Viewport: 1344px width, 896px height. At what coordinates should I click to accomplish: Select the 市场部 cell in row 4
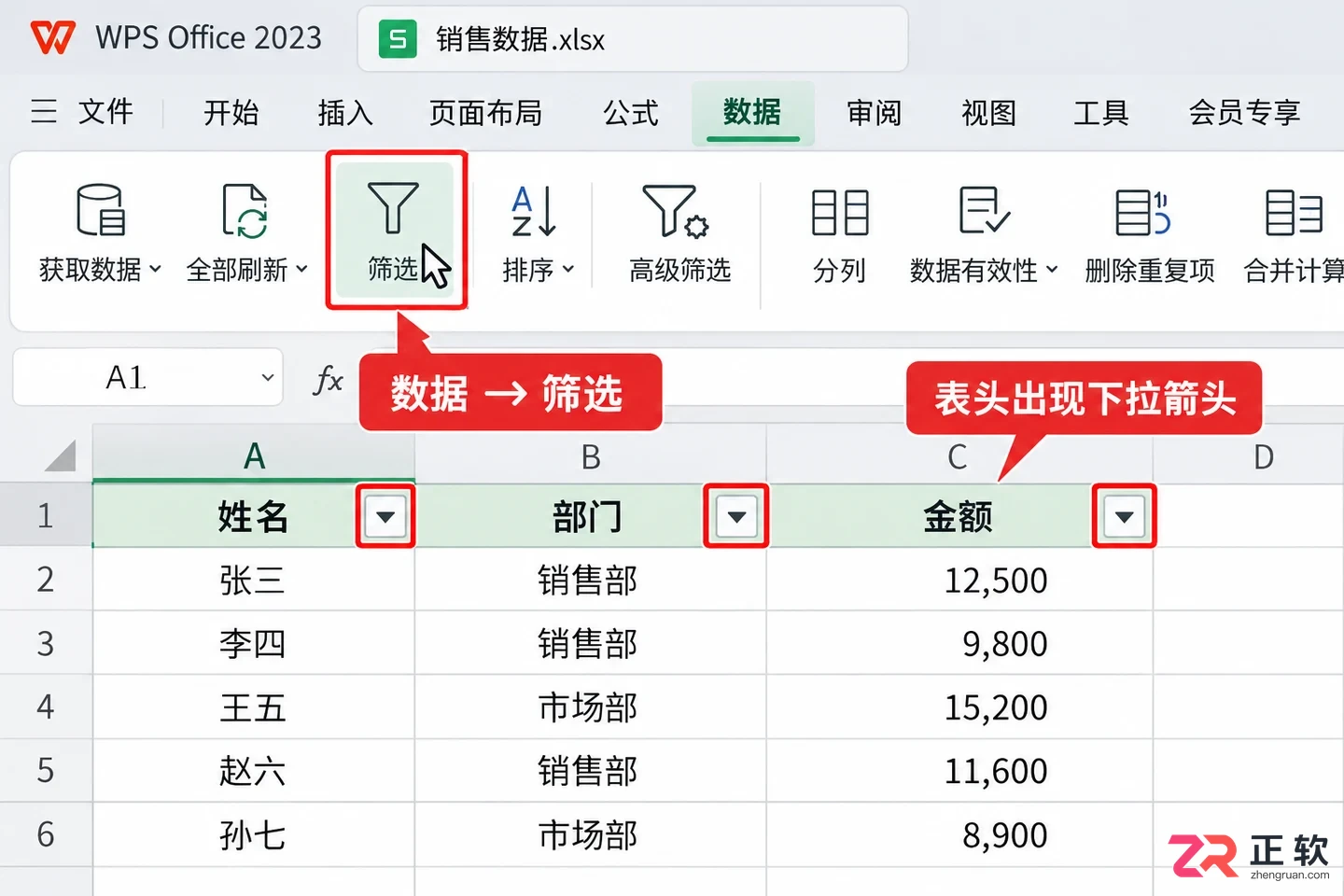[x=590, y=707]
